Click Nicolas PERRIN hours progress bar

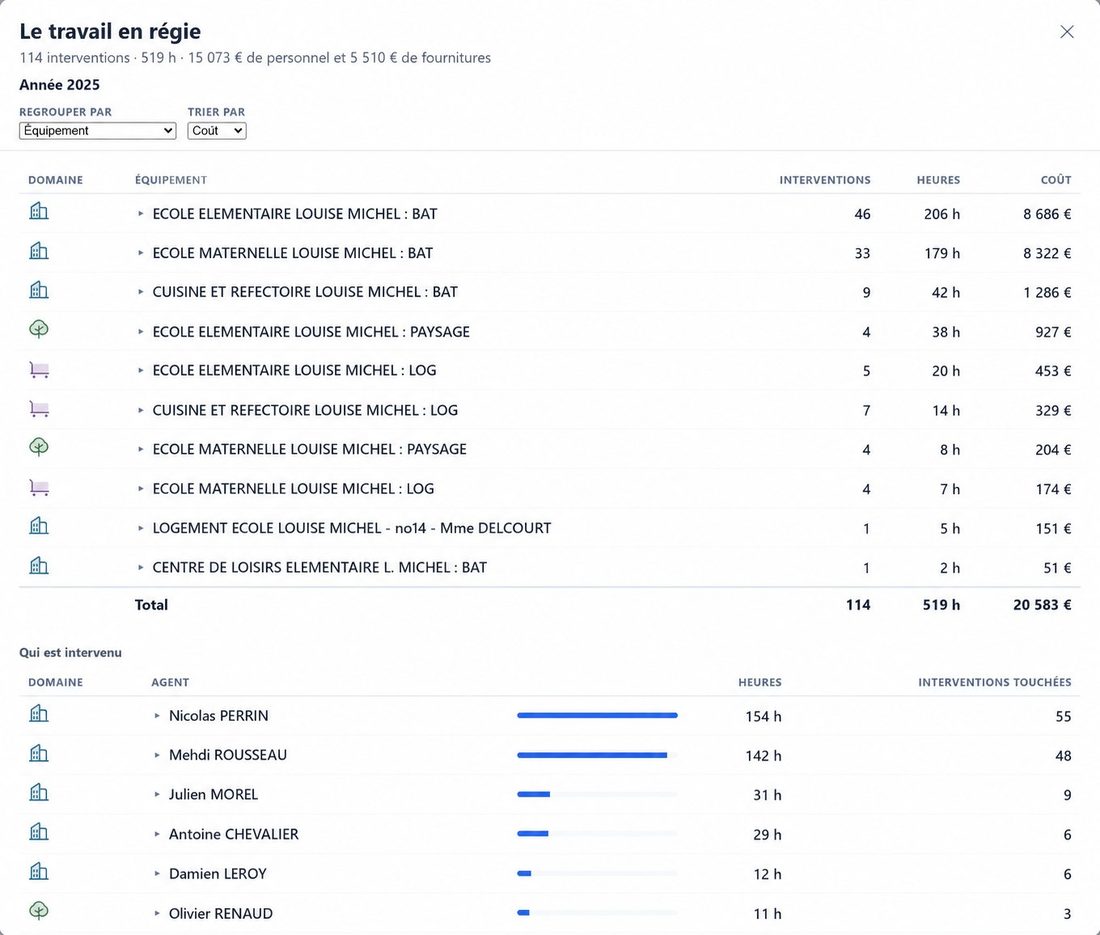(597, 715)
